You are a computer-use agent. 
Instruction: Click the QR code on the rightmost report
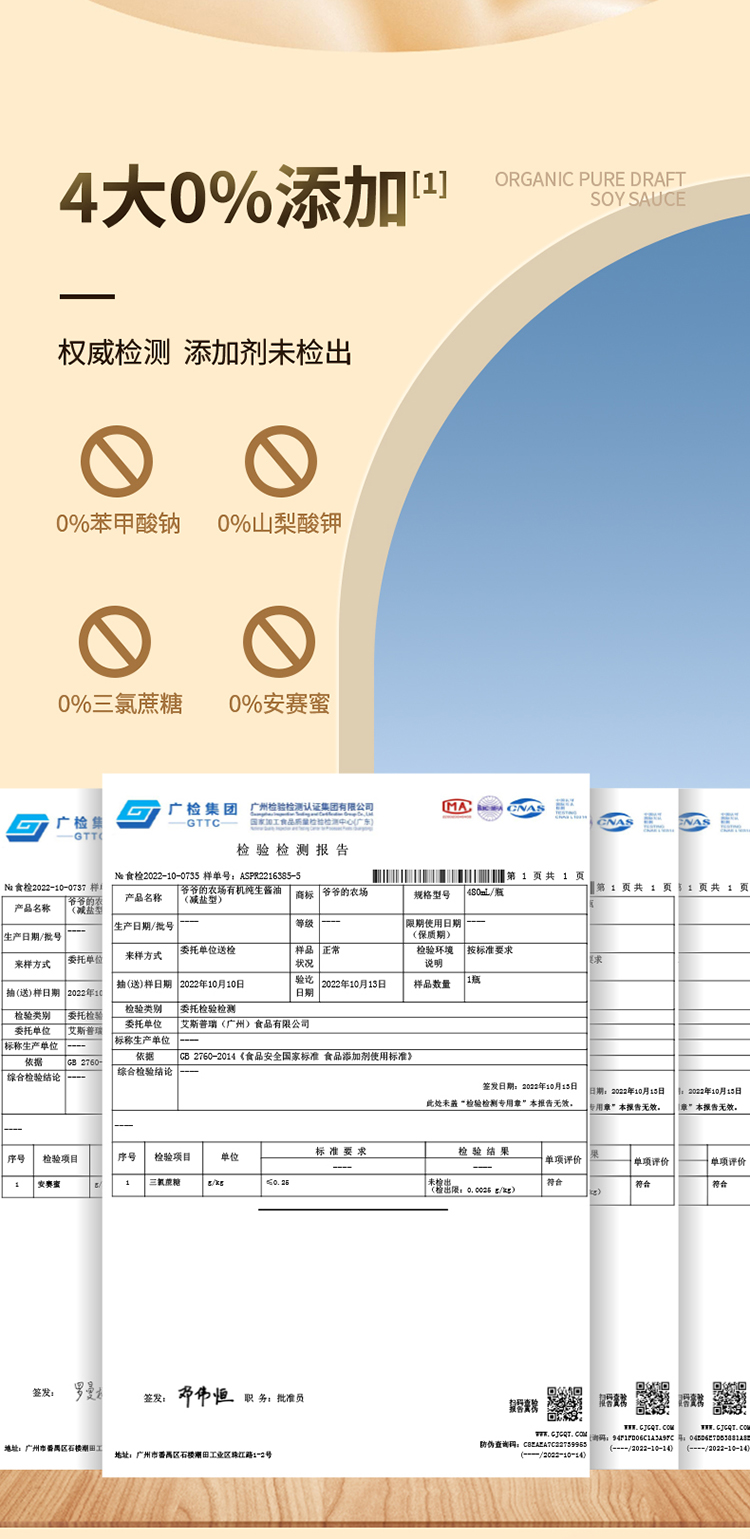[x=730, y=1399]
